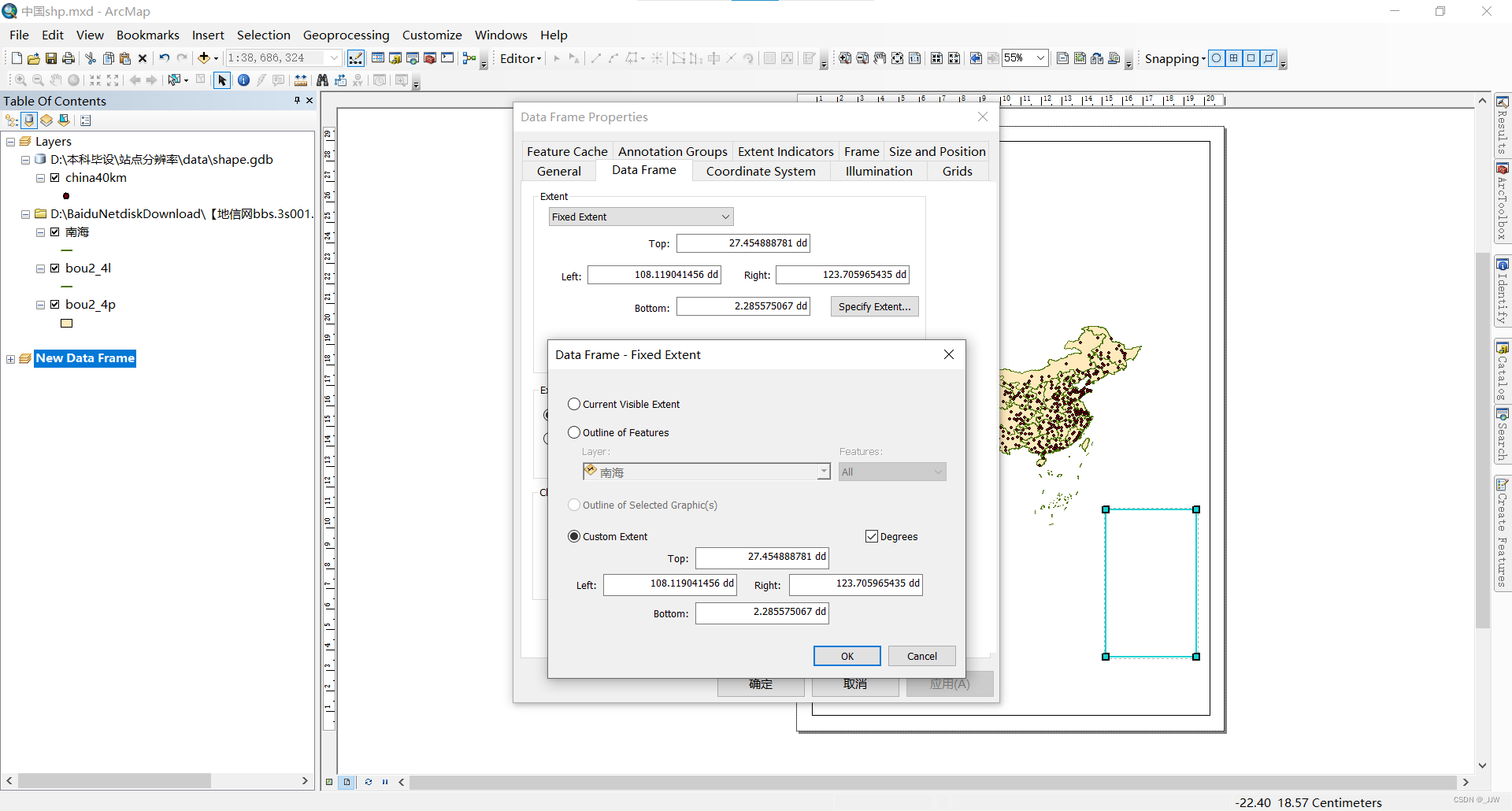Image resolution: width=1512 pixels, height=811 pixels.
Task: Click the Save map document icon
Action: point(51,58)
